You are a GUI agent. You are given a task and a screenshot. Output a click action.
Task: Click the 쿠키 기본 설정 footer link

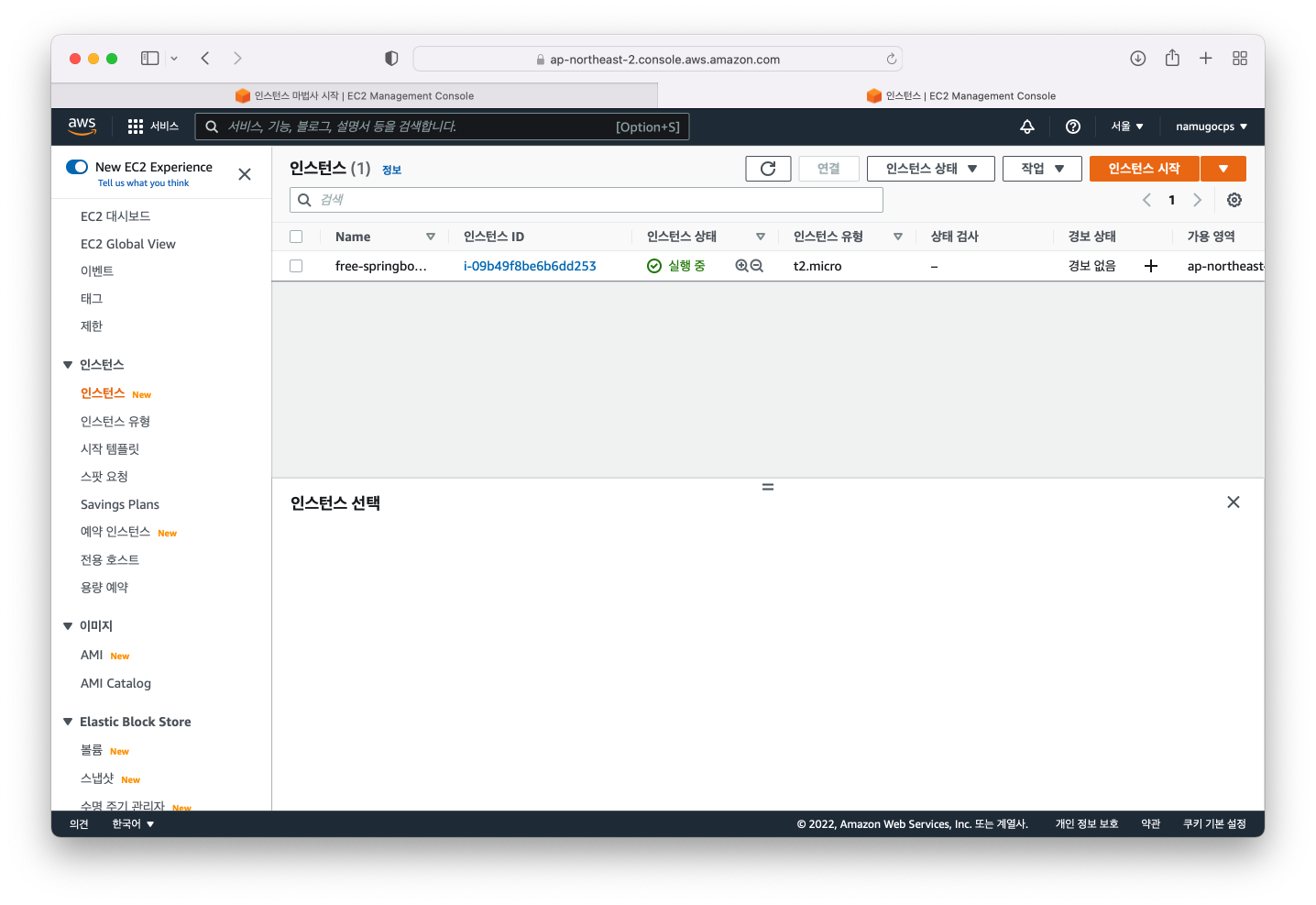click(1214, 824)
